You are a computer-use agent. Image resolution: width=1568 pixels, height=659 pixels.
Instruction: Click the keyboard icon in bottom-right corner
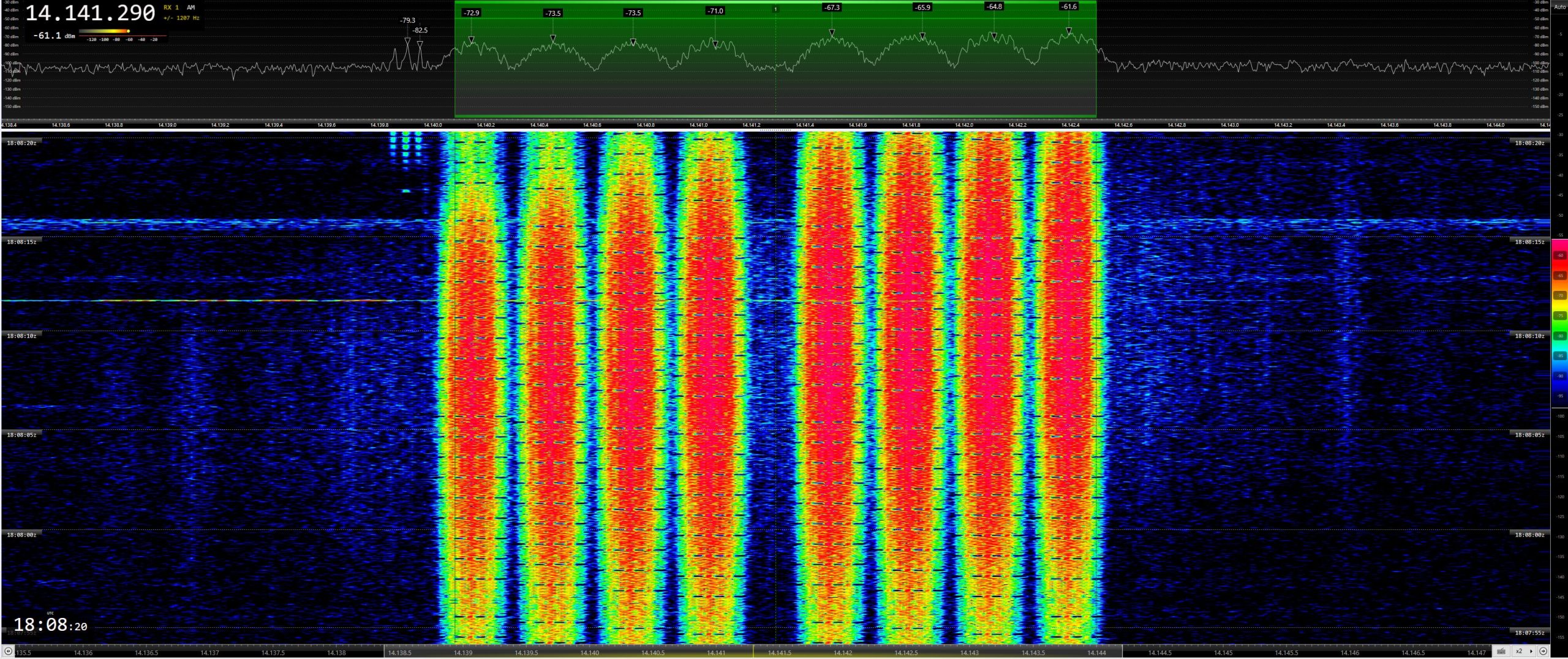pos(1501,651)
